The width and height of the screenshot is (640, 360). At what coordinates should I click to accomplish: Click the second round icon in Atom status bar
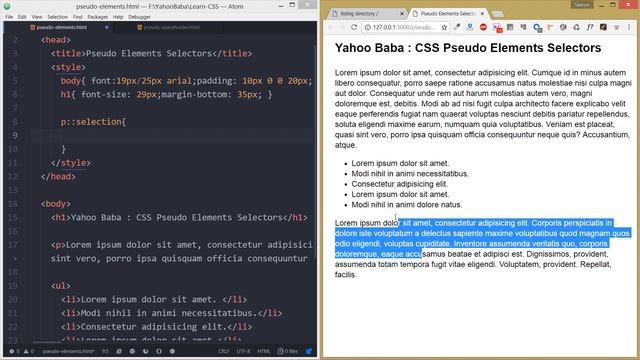coord(132,351)
